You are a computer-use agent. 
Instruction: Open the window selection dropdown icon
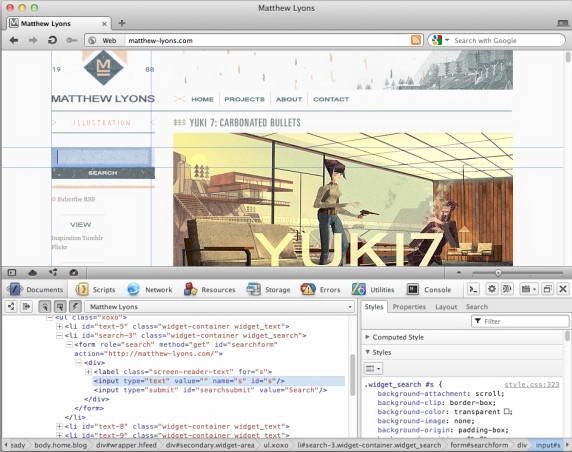click(x=528, y=289)
